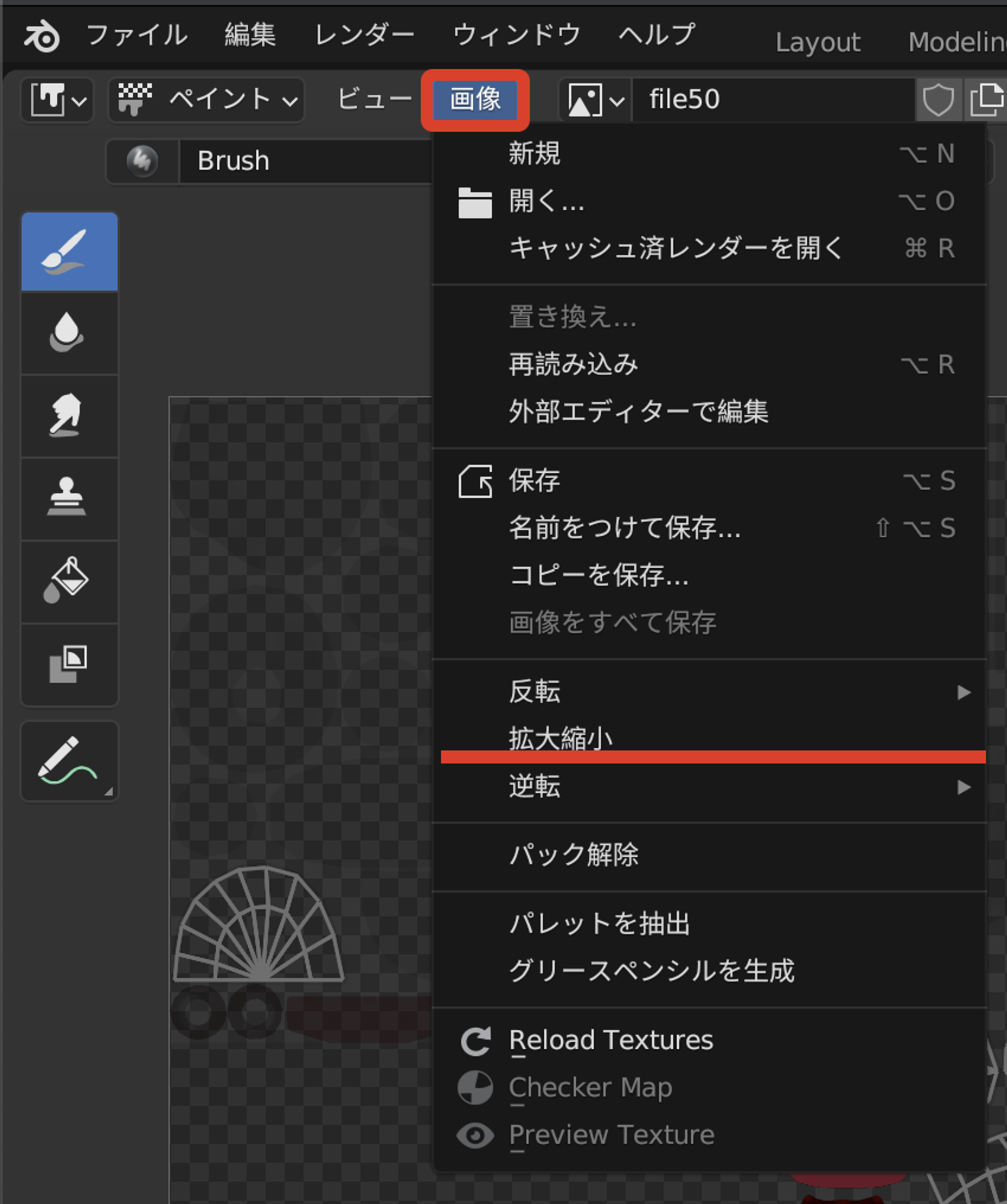This screenshot has height=1204, width=1007.
Task: Open the image browse dropdown icon
Action: click(595, 100)
